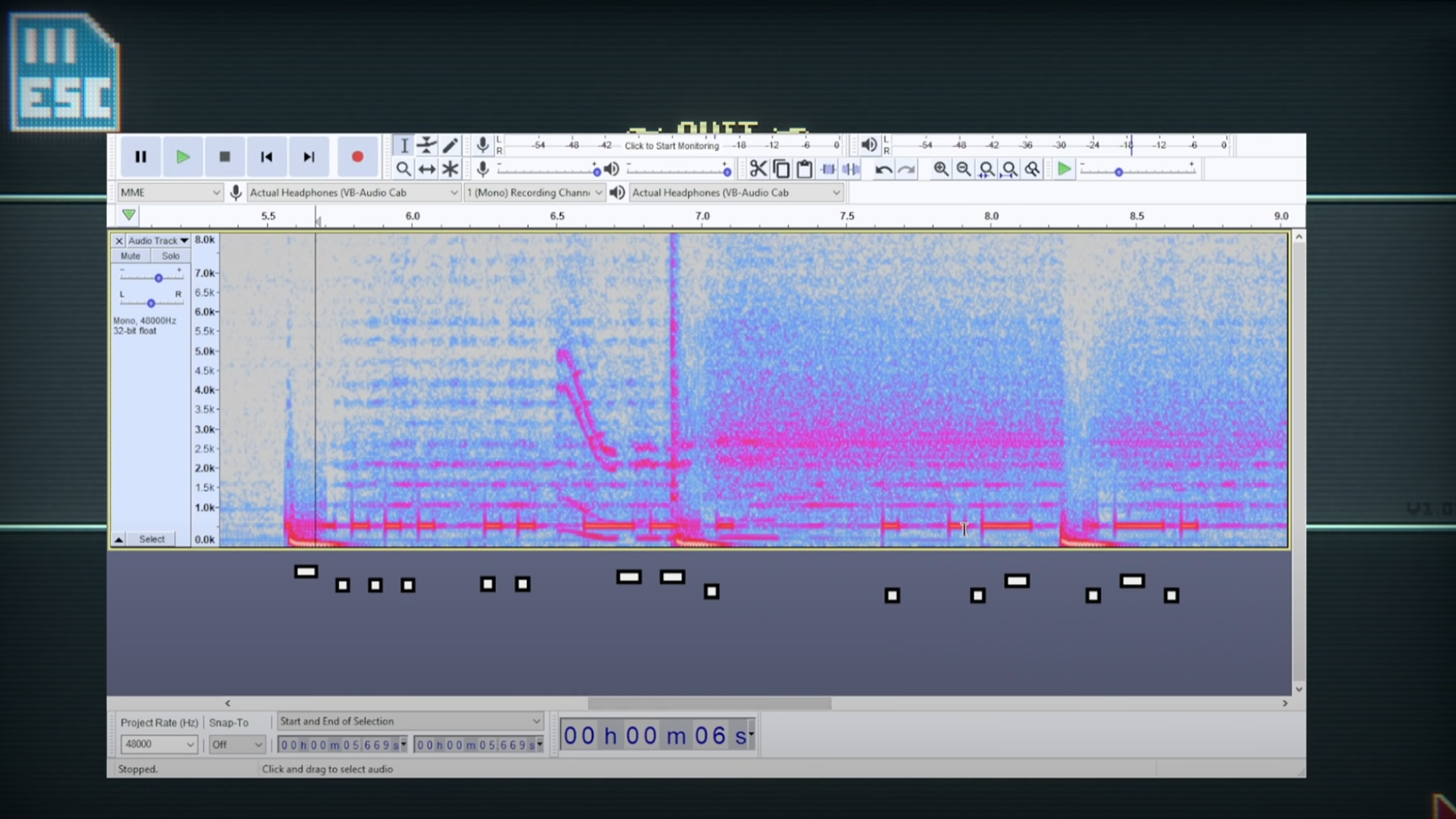Open the Project Rate 48000 dropdown
Screen dimensions: 1456x819
click(x=158, y=745)
